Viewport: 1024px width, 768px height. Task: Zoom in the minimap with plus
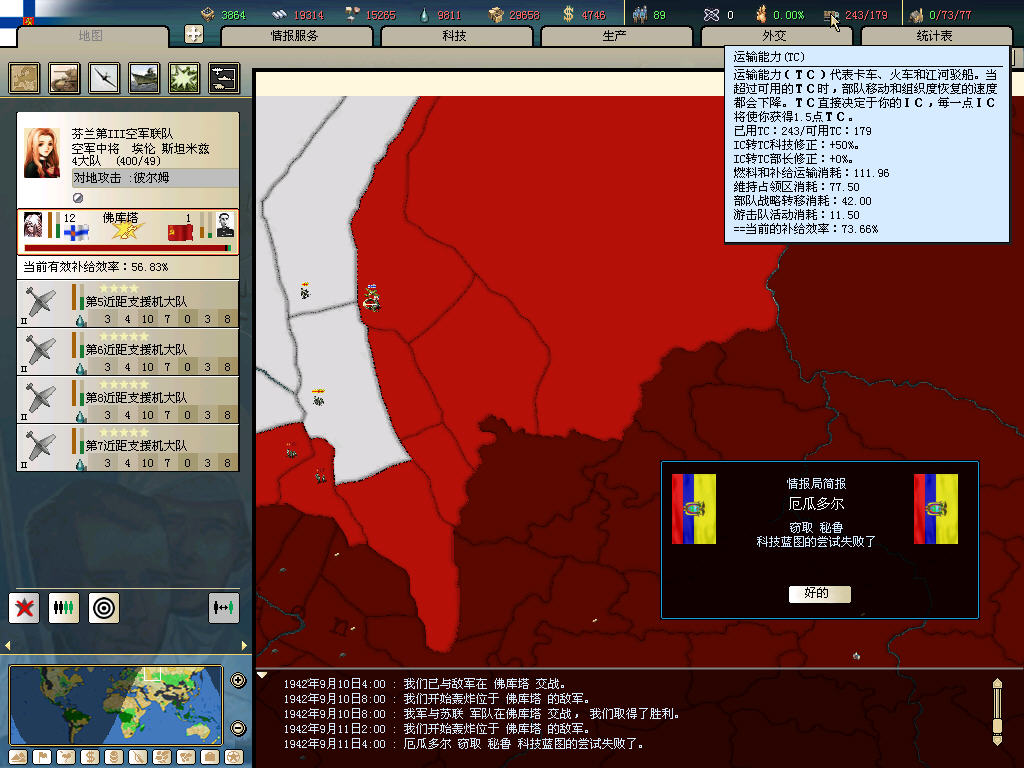(238, 680)
